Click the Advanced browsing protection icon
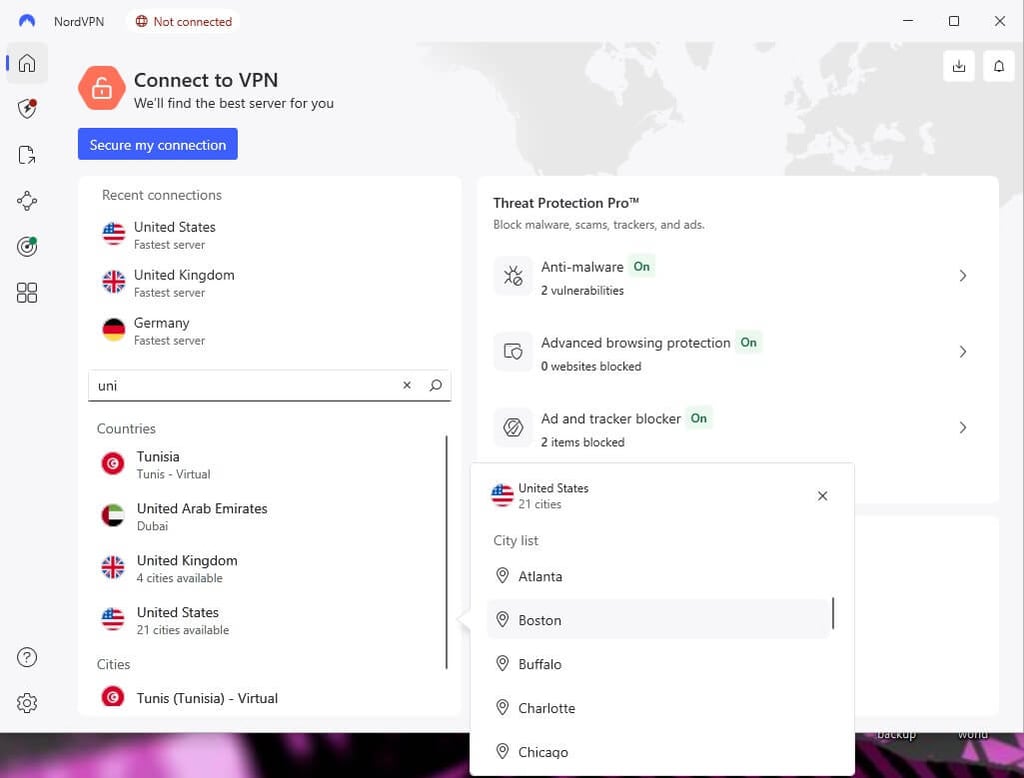Viewport: 1024px width, 778px height. pyautogui.click(x=513, y=352)
